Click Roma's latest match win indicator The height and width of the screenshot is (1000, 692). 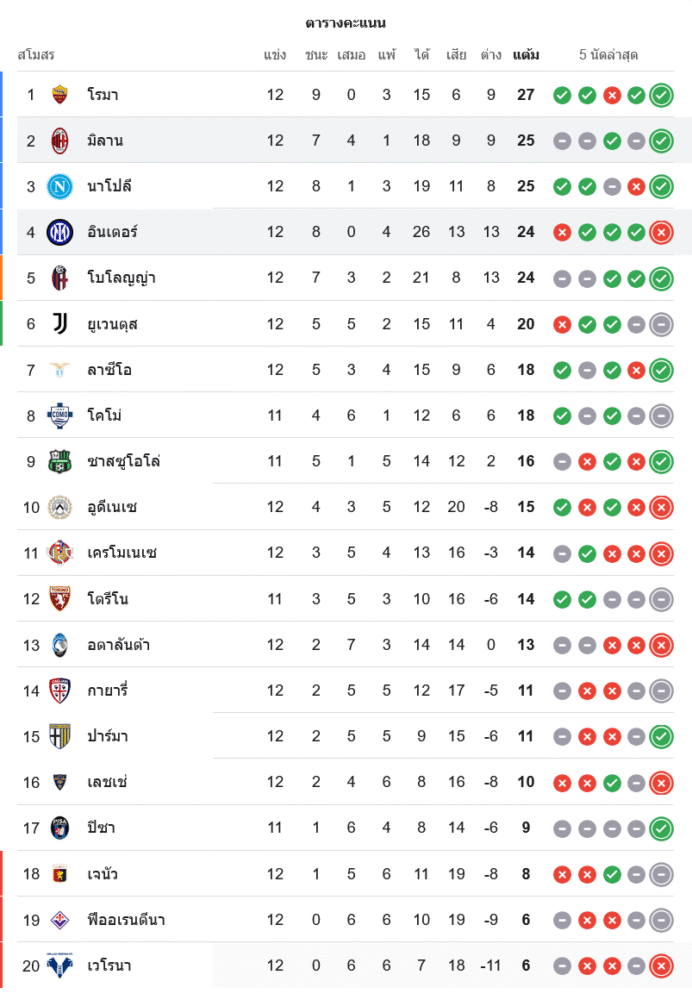pyautogui.click(x=660, y=95)
